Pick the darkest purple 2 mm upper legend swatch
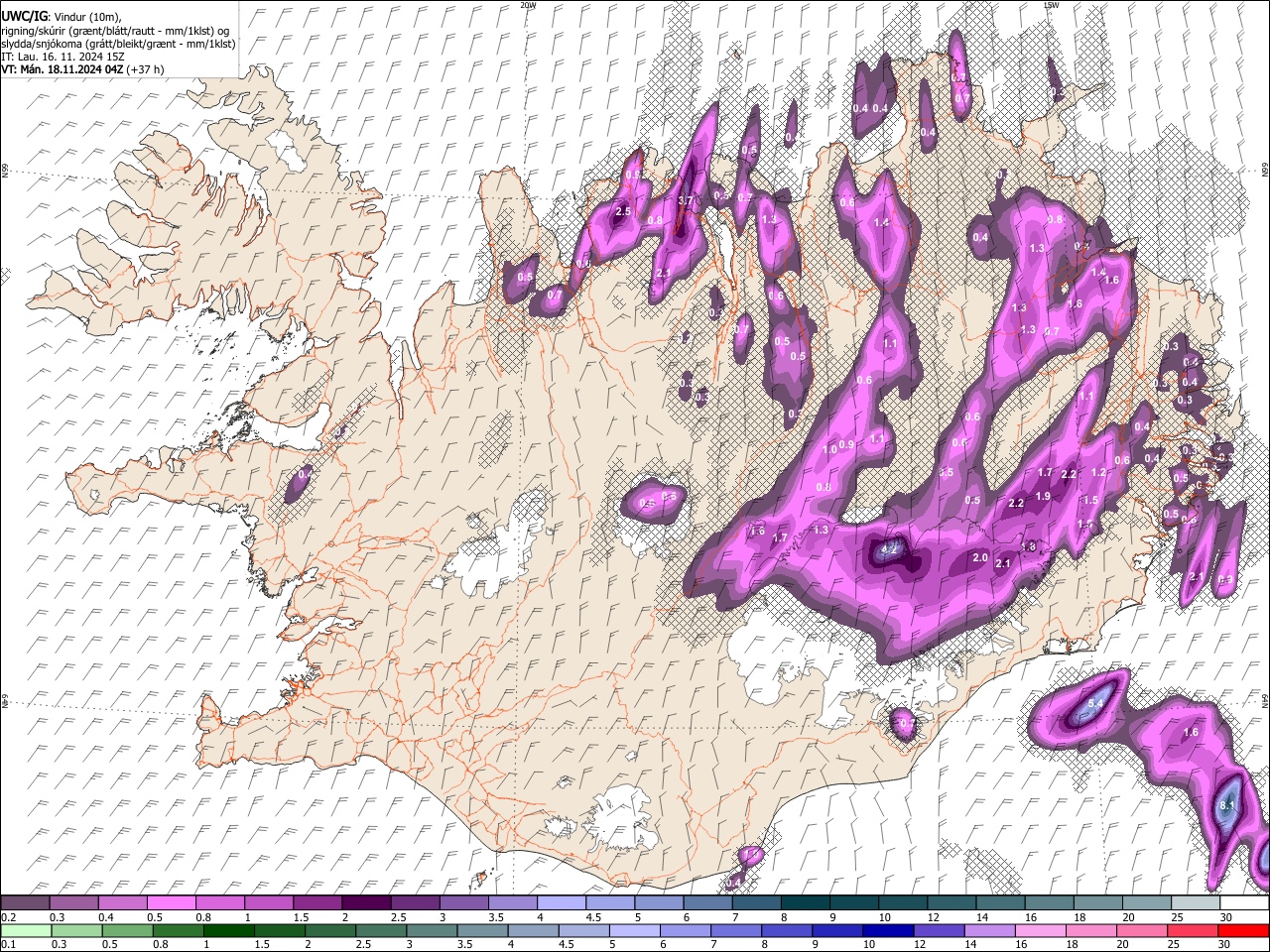Viewport: 1270px width, 952px height. [x=366, y=903]
